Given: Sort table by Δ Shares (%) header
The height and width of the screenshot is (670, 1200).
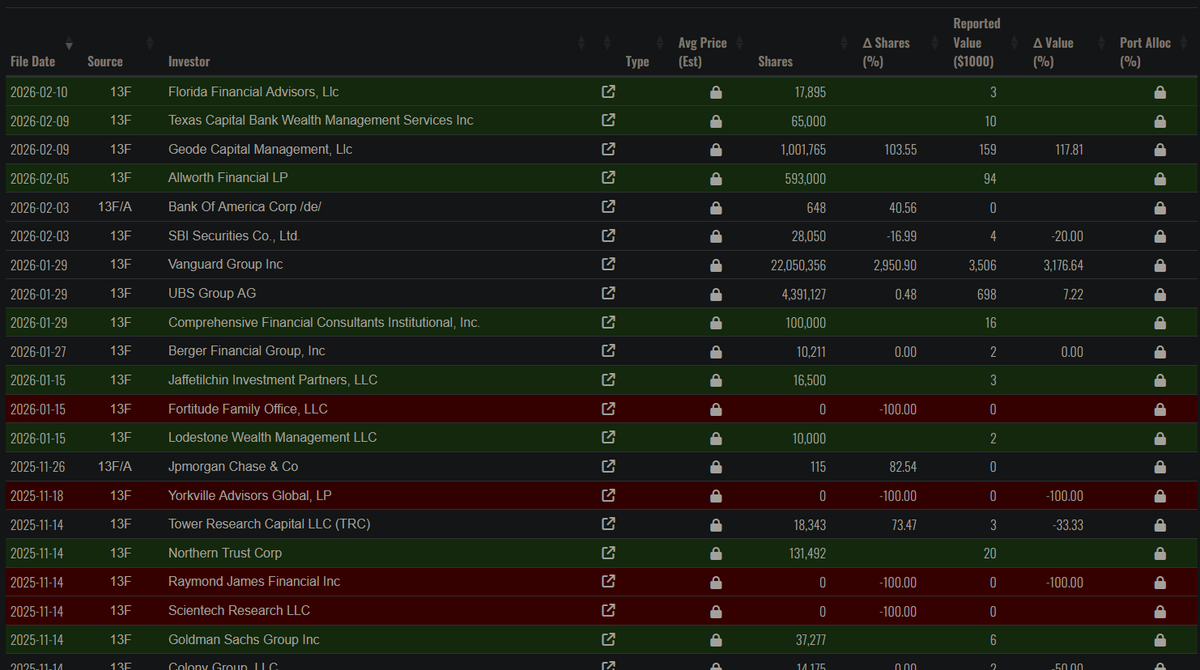Looking at the screenshot, I should coord(886,52).
